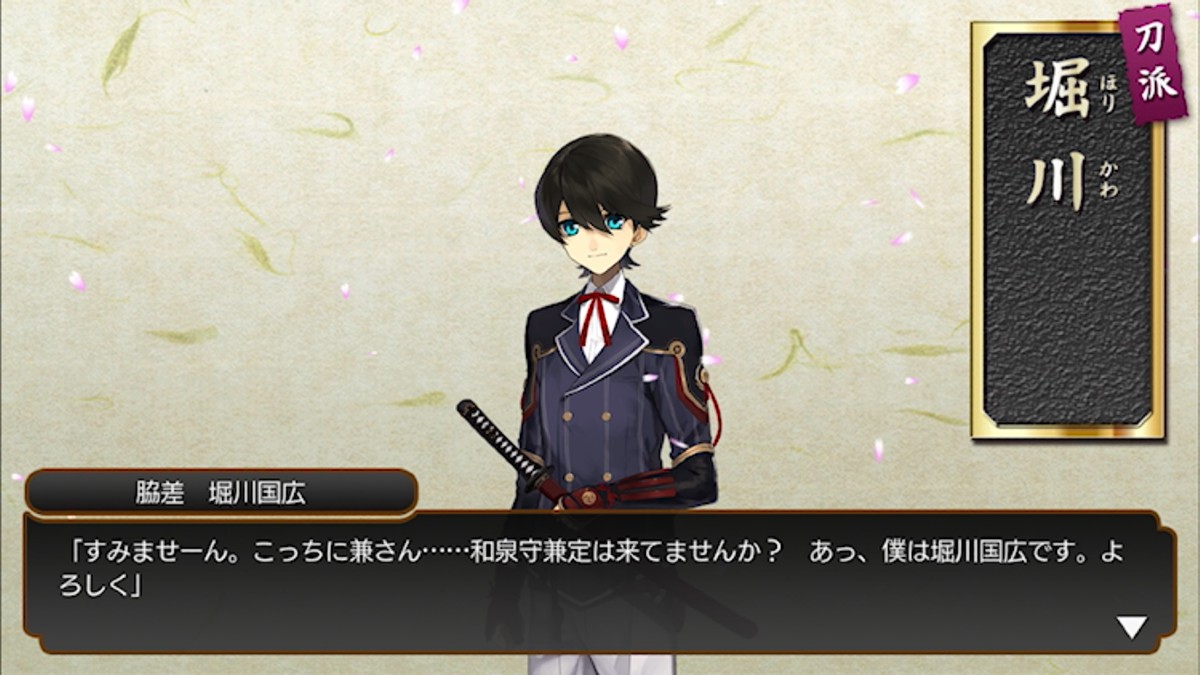Click the character's black gloved hand
Screen dimensions: 1200x675
[695, 480]
